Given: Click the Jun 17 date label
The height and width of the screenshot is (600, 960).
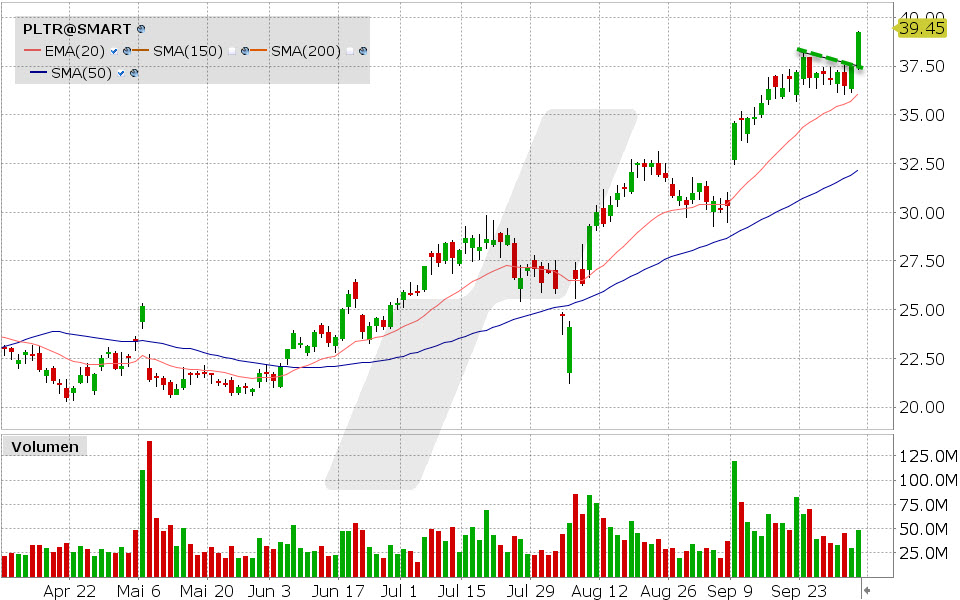Looking at the screenshot, I should [337, 591].
